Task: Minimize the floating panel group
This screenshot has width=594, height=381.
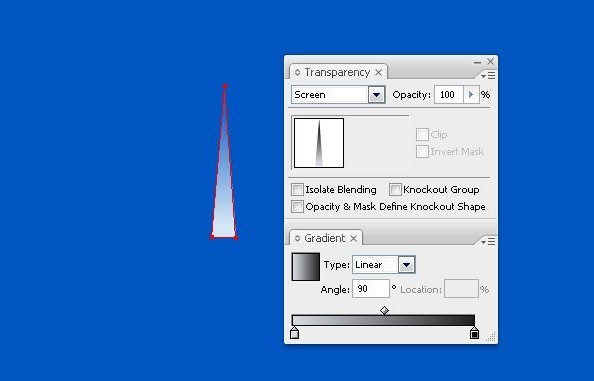Action: coord(477,62)
